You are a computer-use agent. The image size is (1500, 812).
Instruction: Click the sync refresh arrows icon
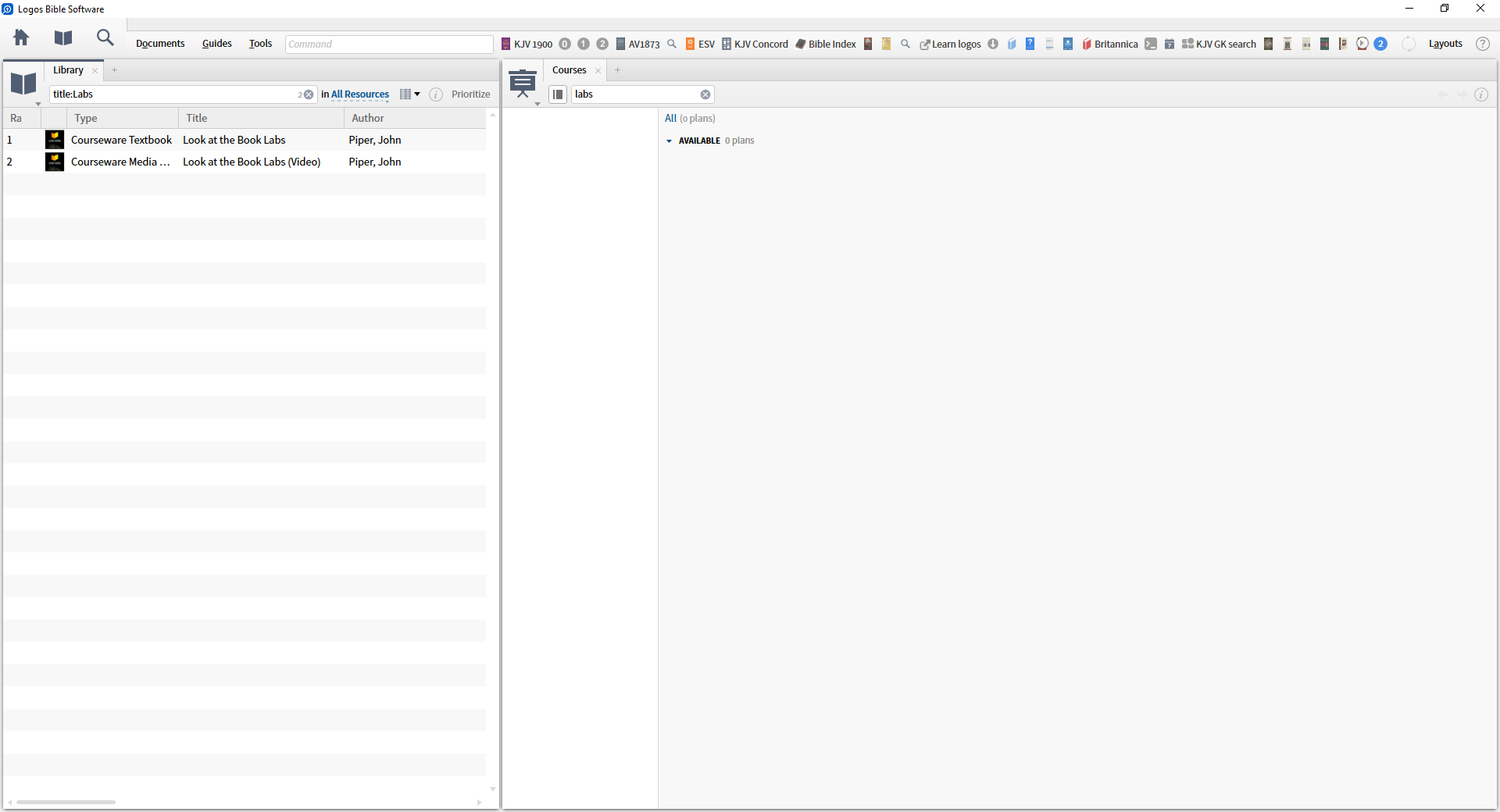click(x=1409, y=44)
